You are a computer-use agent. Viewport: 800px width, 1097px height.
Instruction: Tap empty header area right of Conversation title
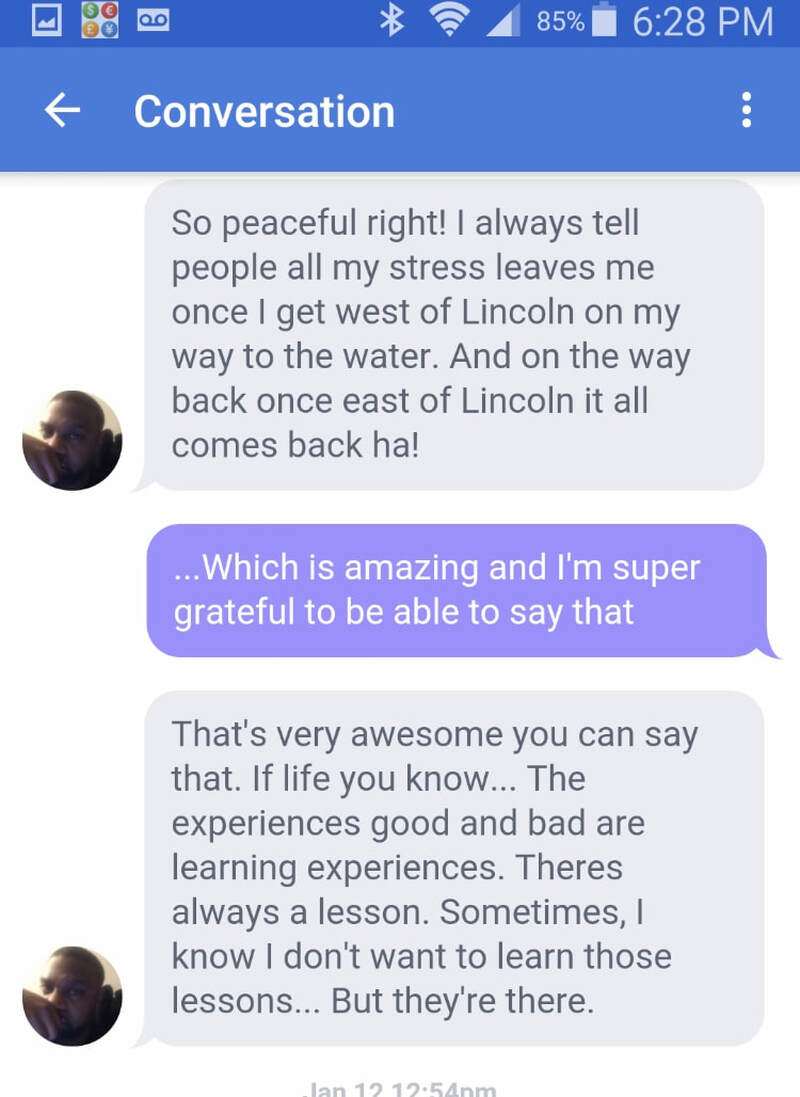[x=560, y=111]
